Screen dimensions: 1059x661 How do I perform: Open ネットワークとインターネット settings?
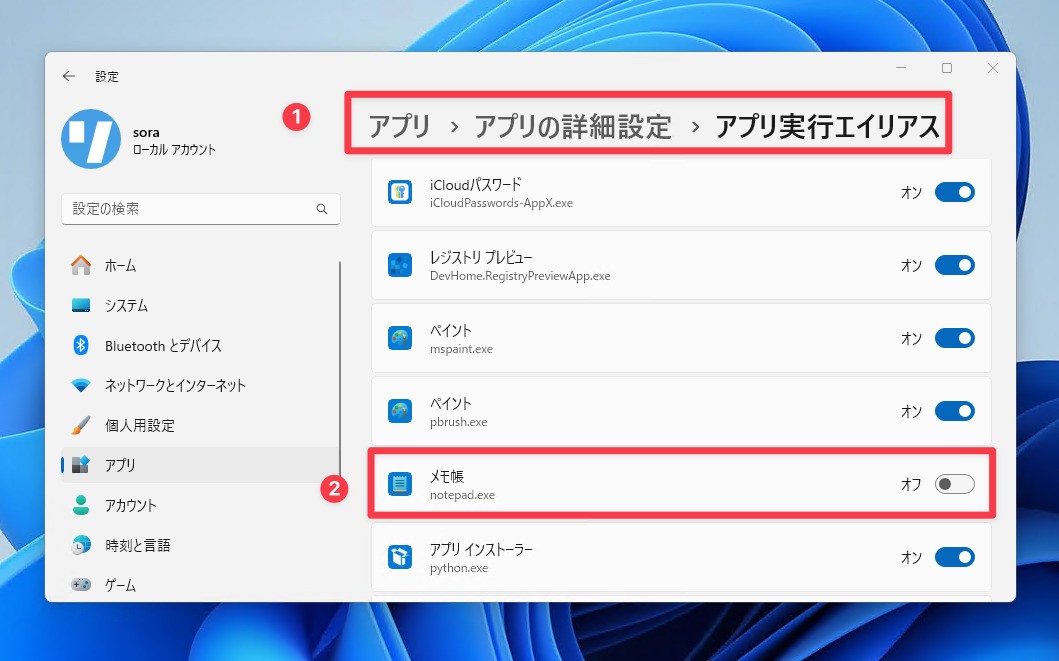click(x=200, y=386)
